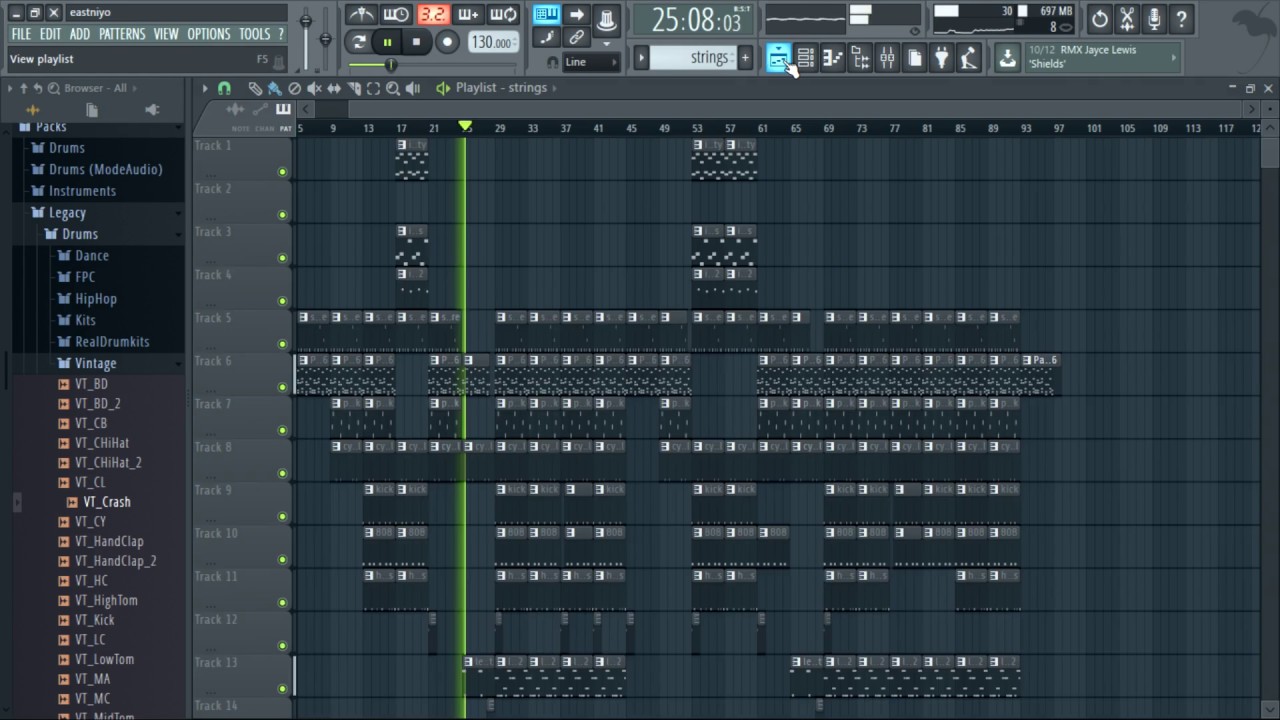Click the step edit arrow icon
This screenshot has height=720, width=1280.
pos(576,14)
